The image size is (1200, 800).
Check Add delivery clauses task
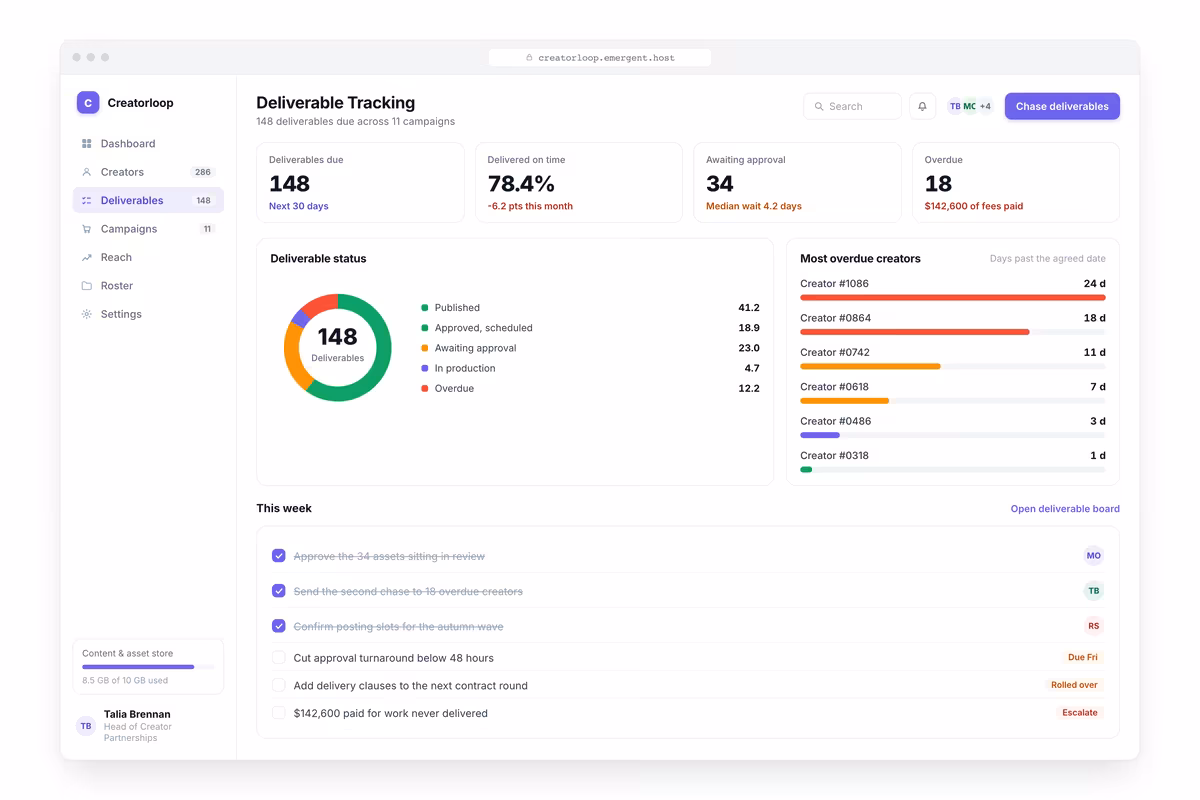point(279,685)
